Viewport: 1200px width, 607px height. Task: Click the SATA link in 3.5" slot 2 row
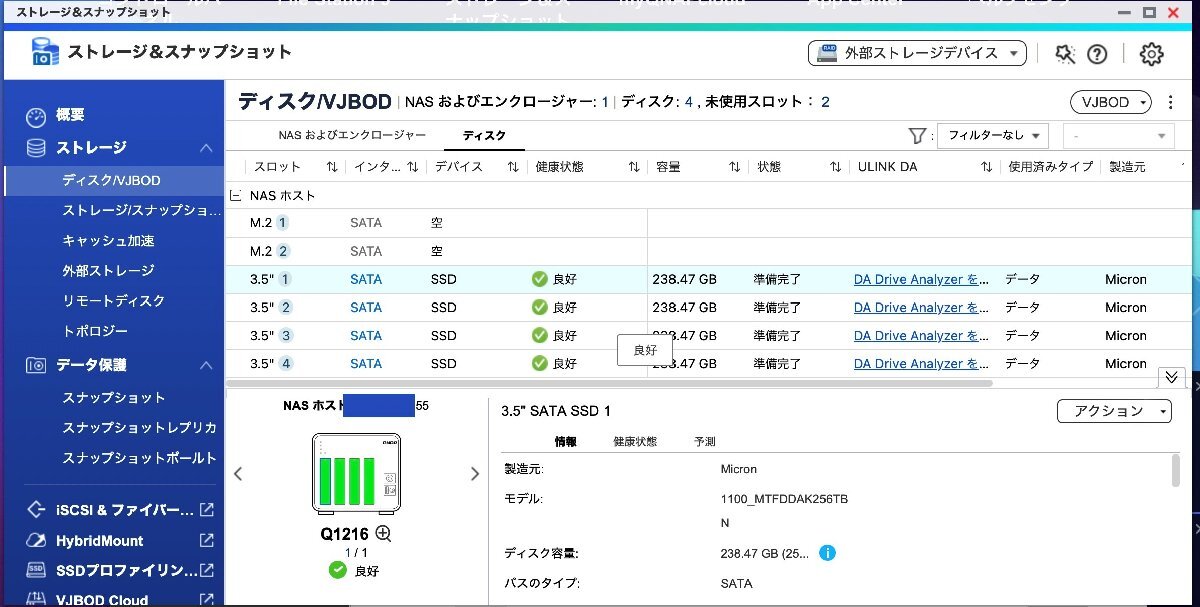pos(366,307)
